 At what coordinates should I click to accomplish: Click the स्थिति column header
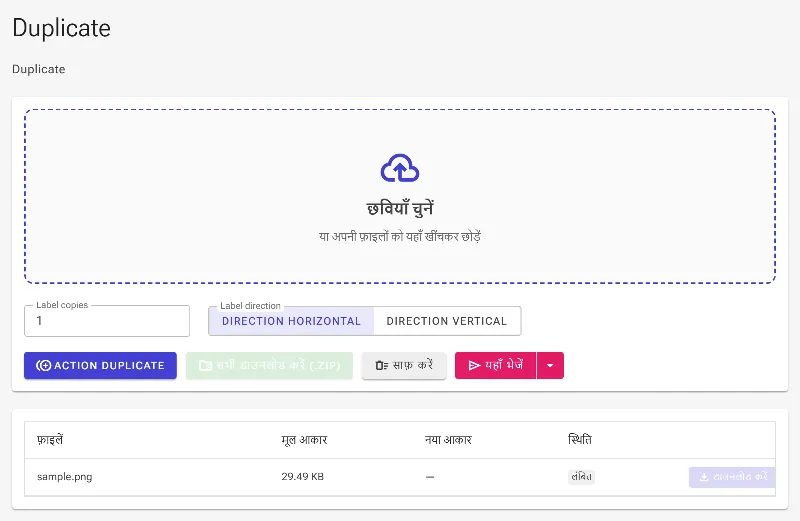coord(580,440)
